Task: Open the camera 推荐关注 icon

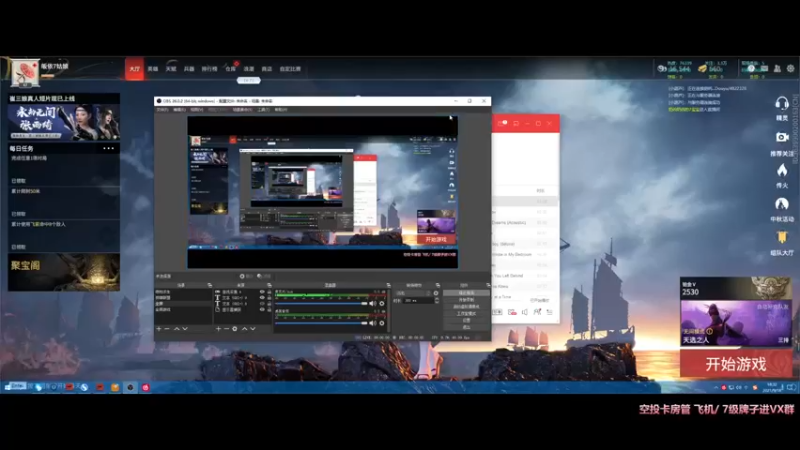Action: [782, 137]
